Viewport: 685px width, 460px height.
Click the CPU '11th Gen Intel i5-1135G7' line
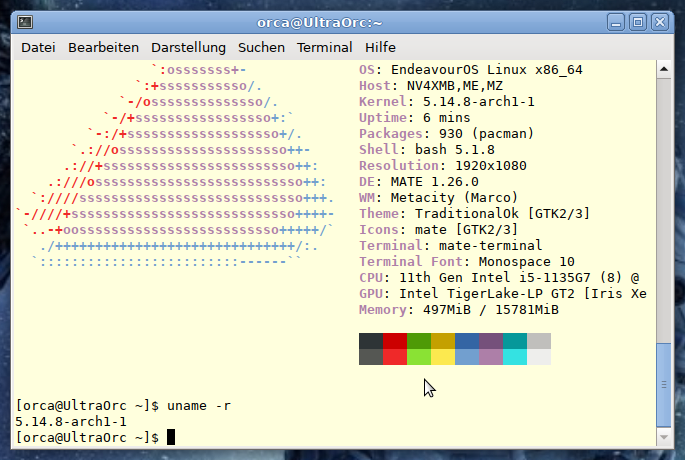point(499,278)
